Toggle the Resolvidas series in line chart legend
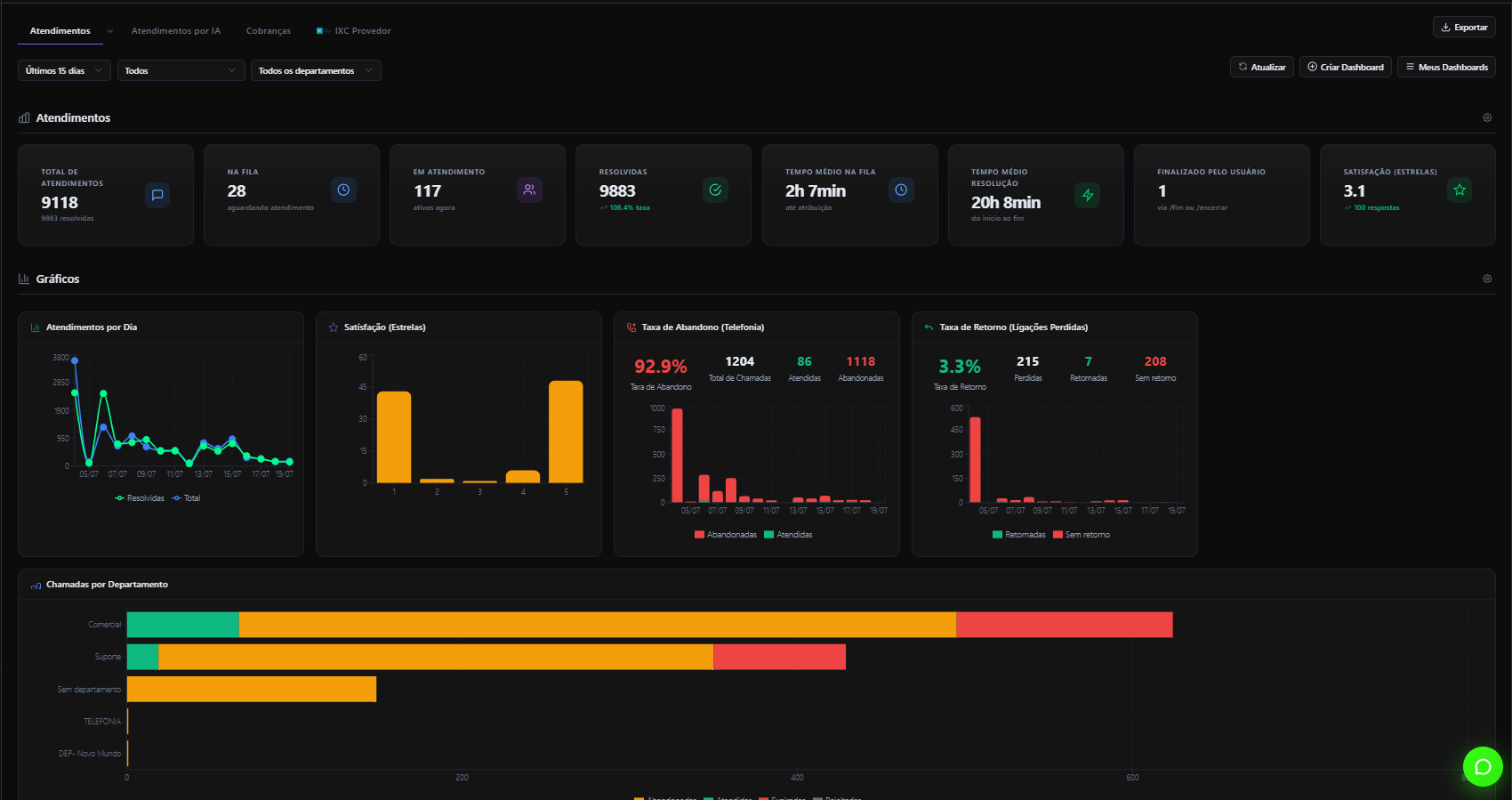1512x800 pixels. (x=140, y=498)
